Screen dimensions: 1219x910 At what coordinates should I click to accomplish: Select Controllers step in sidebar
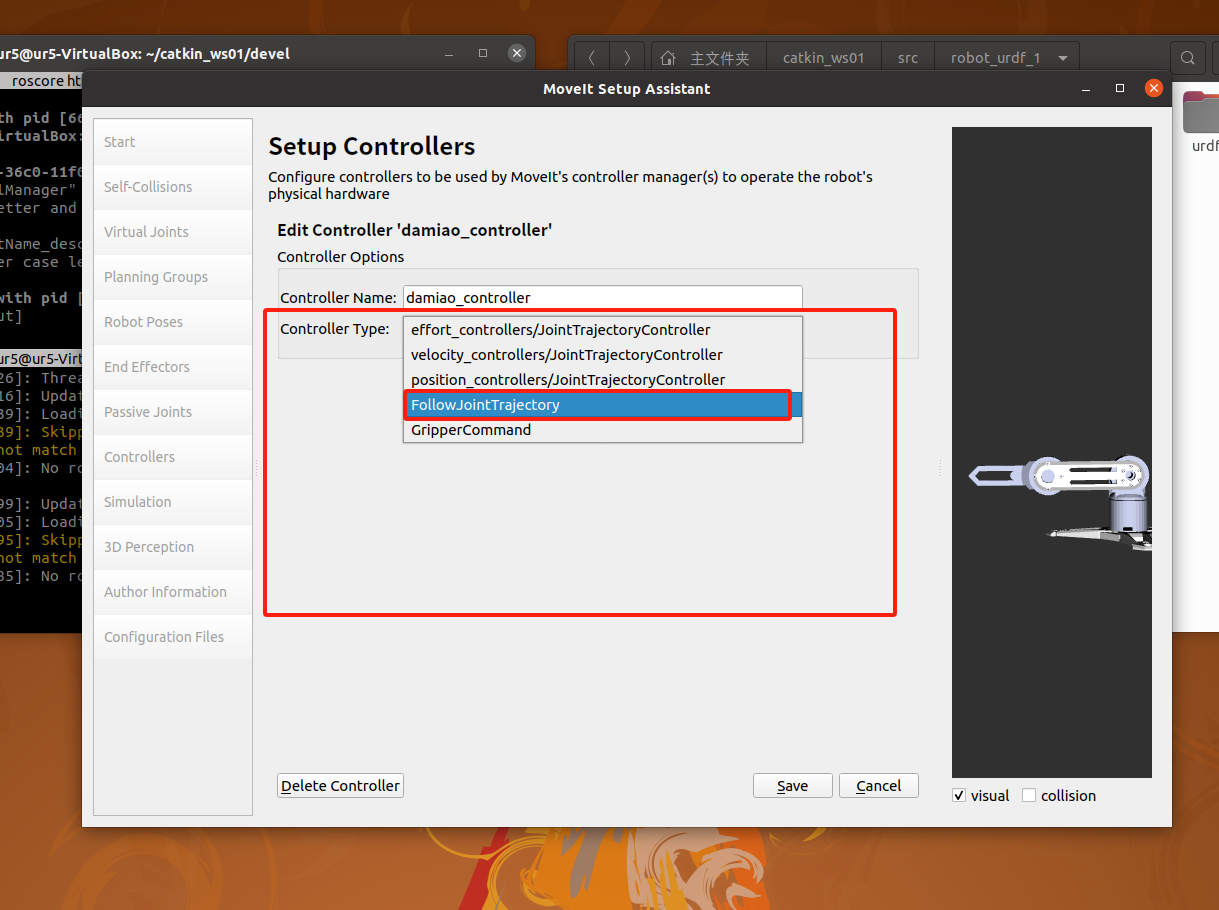pyautogui.click(x=172, y=457)
